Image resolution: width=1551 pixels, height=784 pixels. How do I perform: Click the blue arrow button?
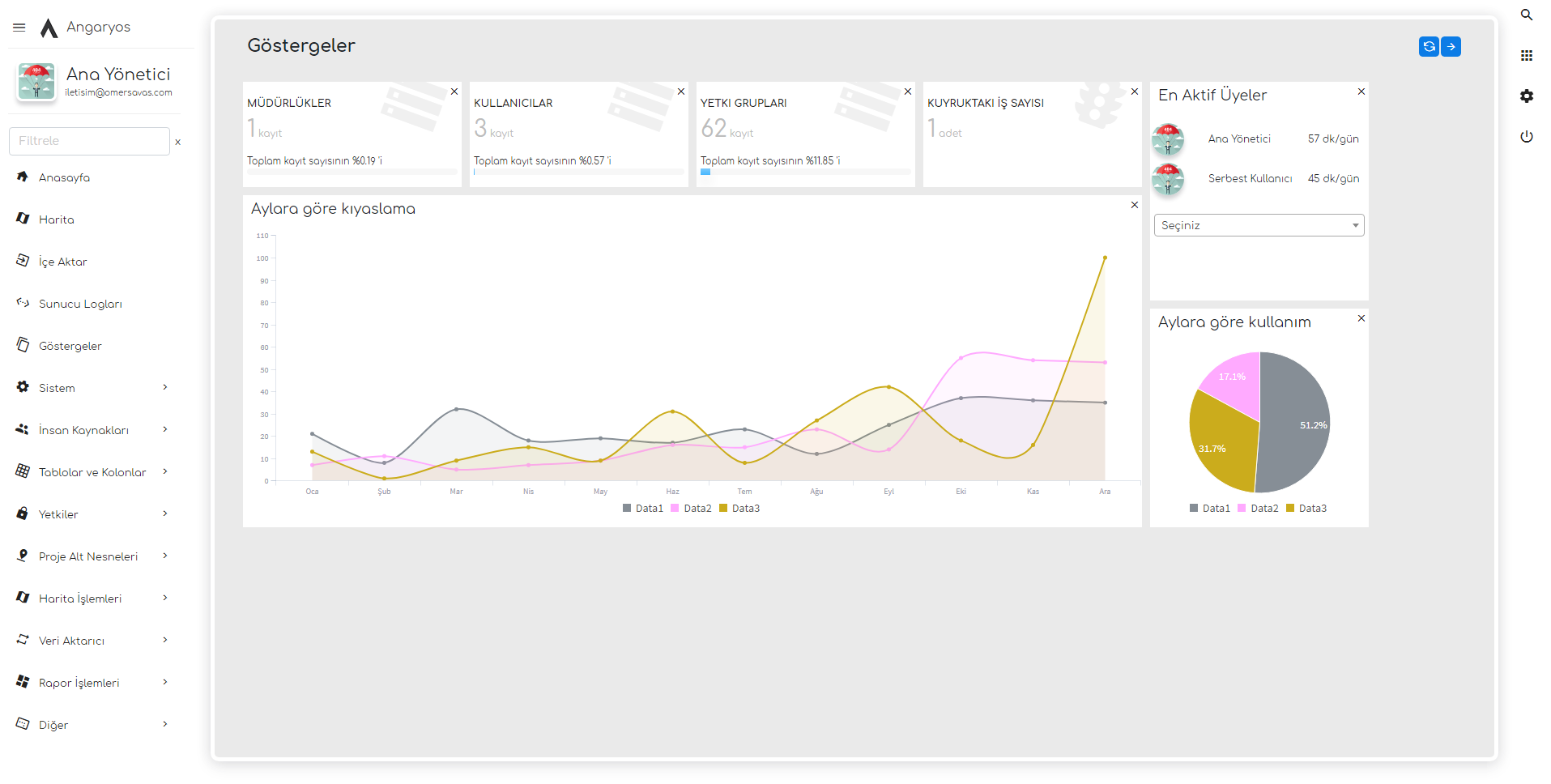[x=1451, y=47]
